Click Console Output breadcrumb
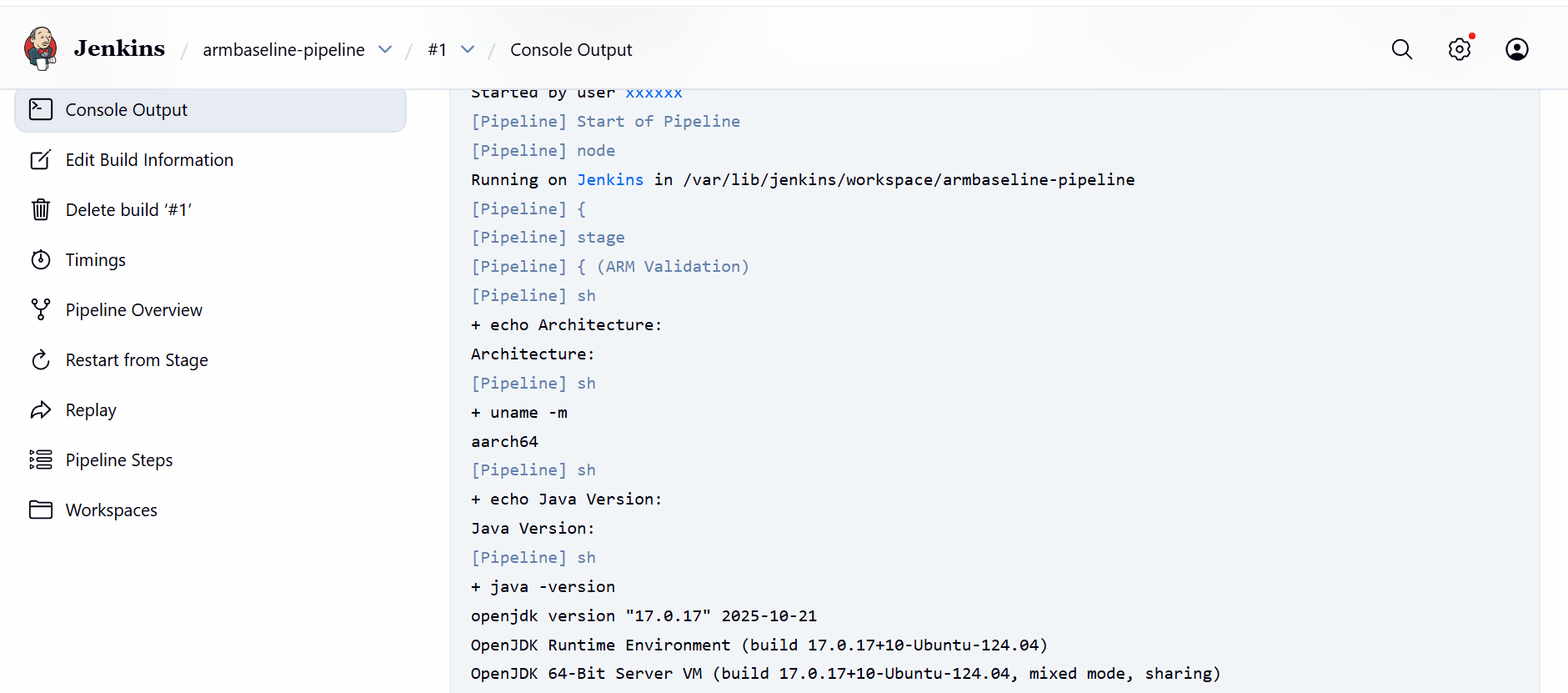Viewport: 1568px width, 693px height. [571, 49]
